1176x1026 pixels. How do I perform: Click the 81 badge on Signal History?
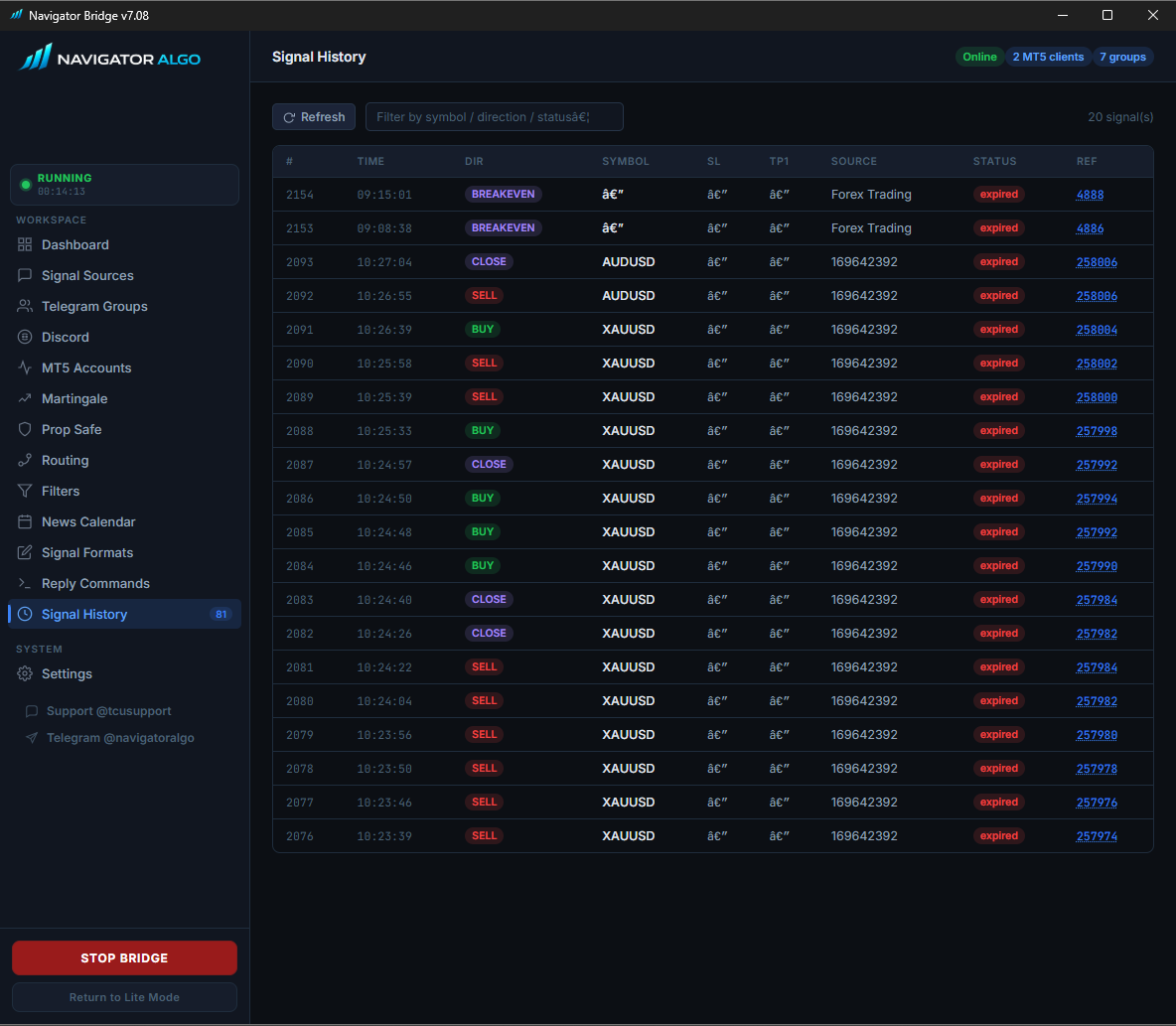[221, 614]
